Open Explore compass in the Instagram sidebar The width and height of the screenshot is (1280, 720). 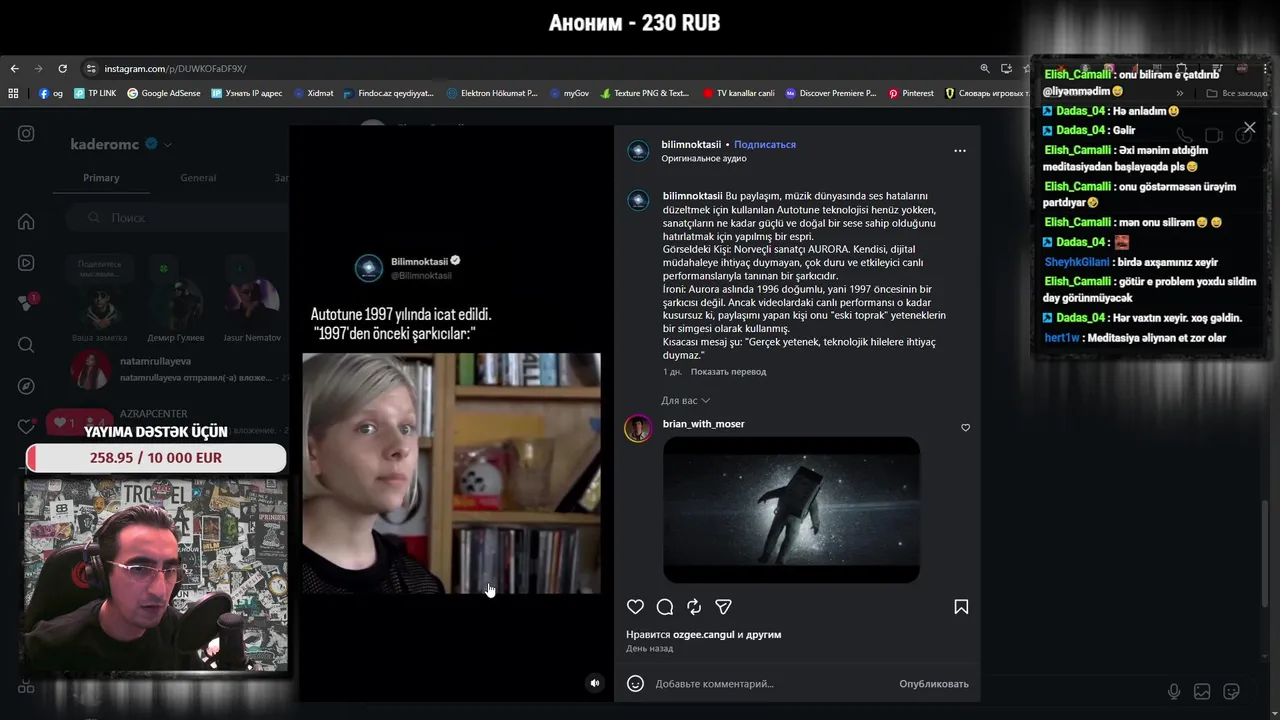click(26, 386)
